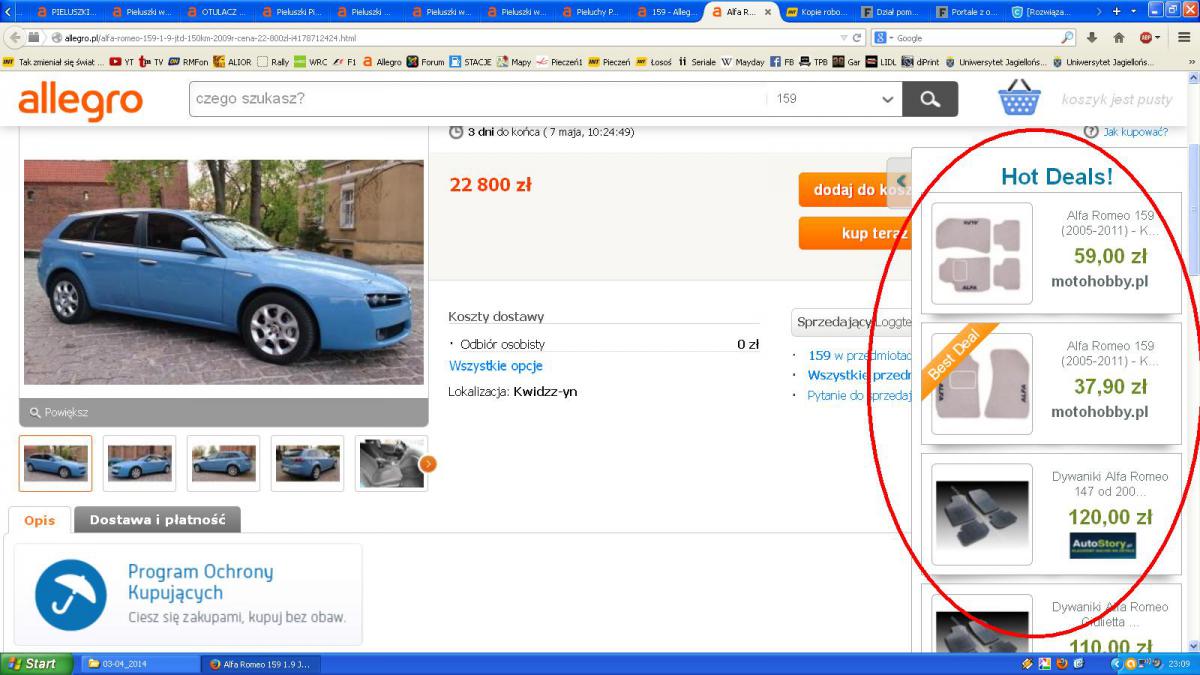
Task: Click the czego szukasz search field
Action: (x=477, y=99)
